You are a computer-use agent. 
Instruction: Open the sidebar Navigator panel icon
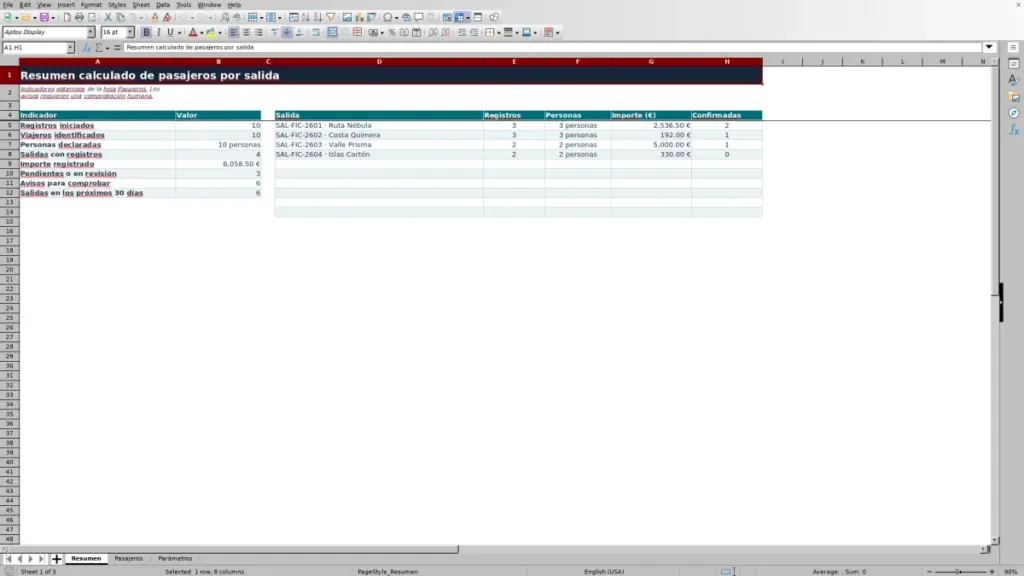[x=1014, y=114]
